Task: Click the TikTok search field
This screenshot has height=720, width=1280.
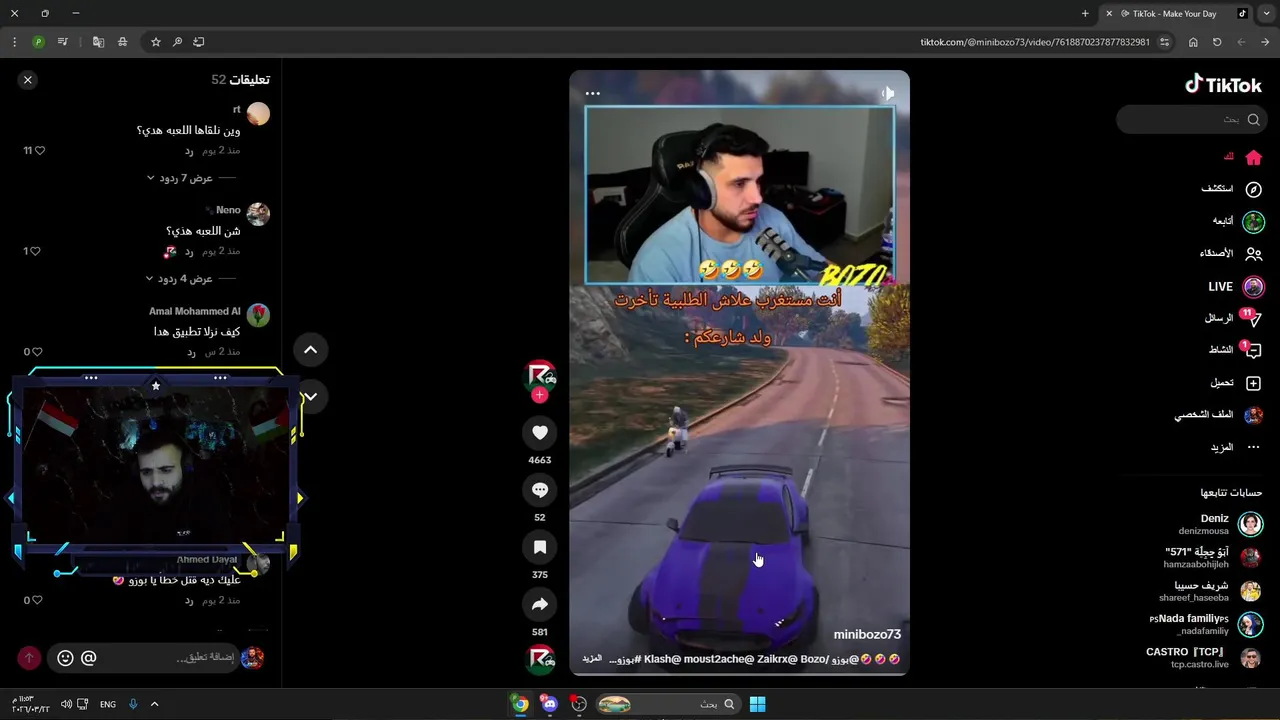Action: click(x=1190, y=119)
